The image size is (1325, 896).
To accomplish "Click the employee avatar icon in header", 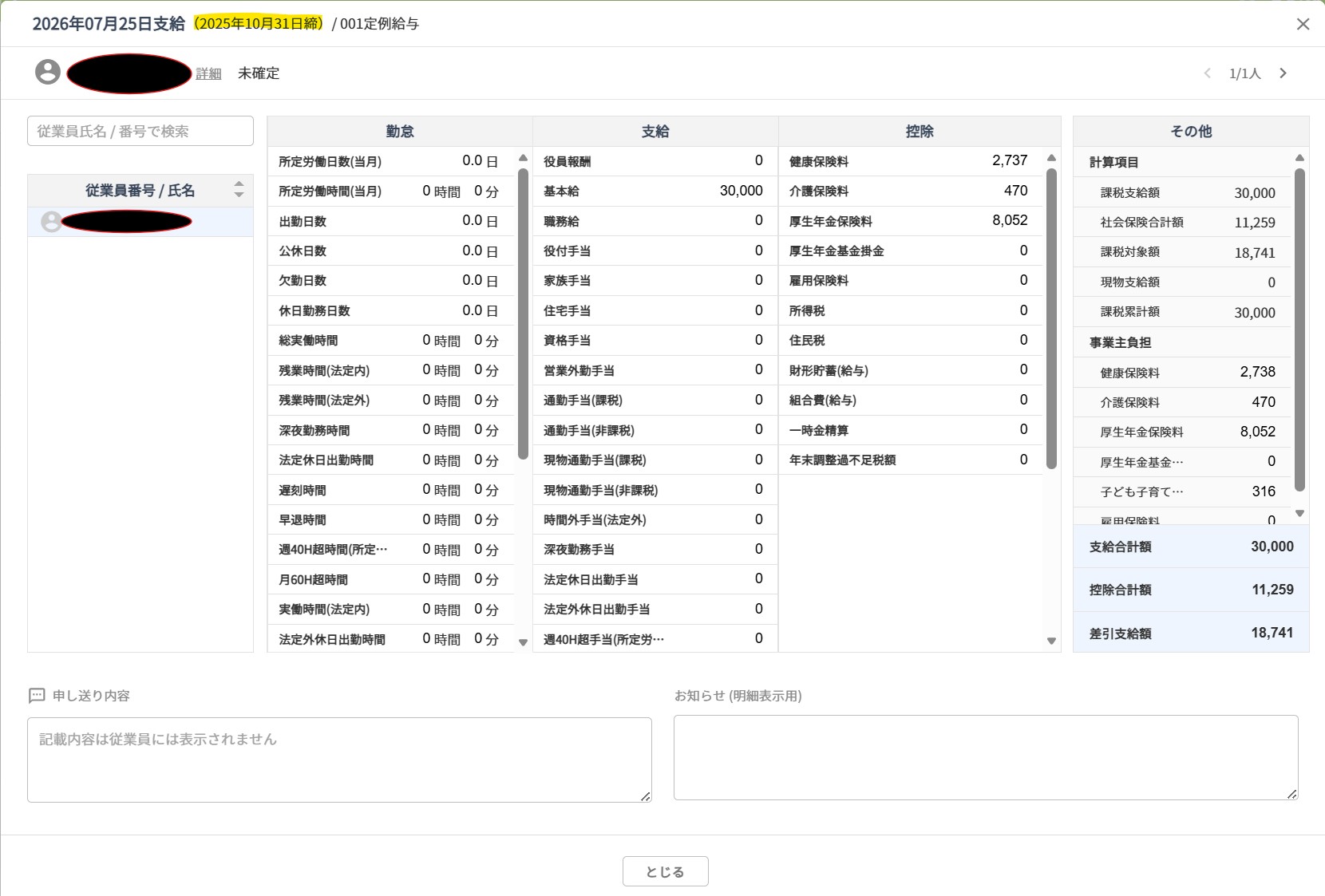I will click(x=48, y=72).
